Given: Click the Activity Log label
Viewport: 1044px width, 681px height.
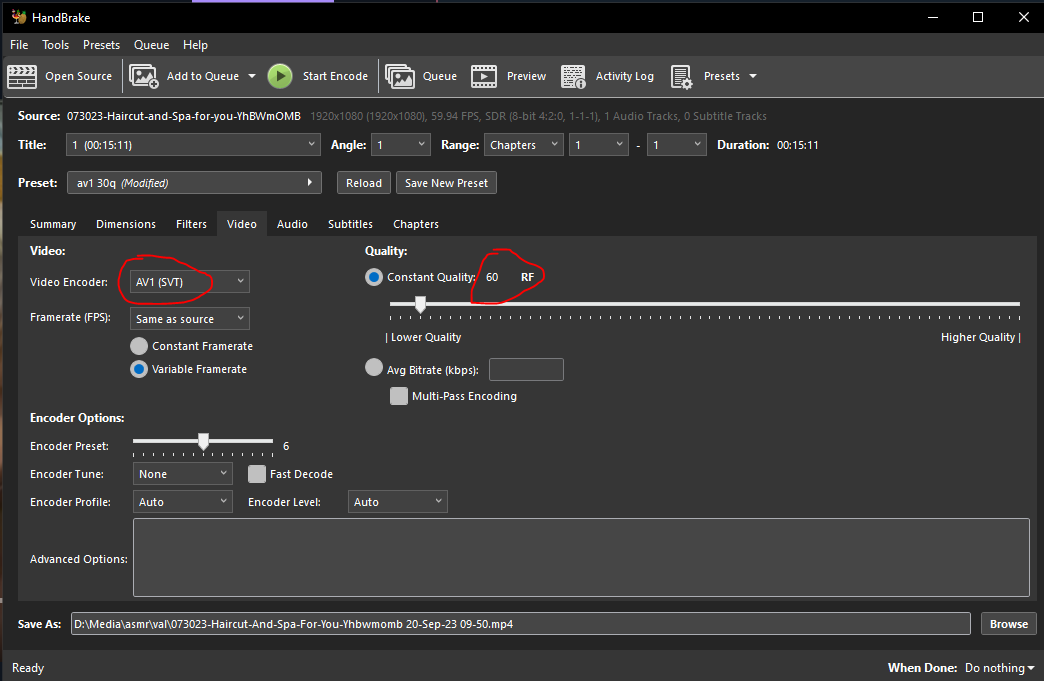Looking at the screenshot, I should 625,76.
